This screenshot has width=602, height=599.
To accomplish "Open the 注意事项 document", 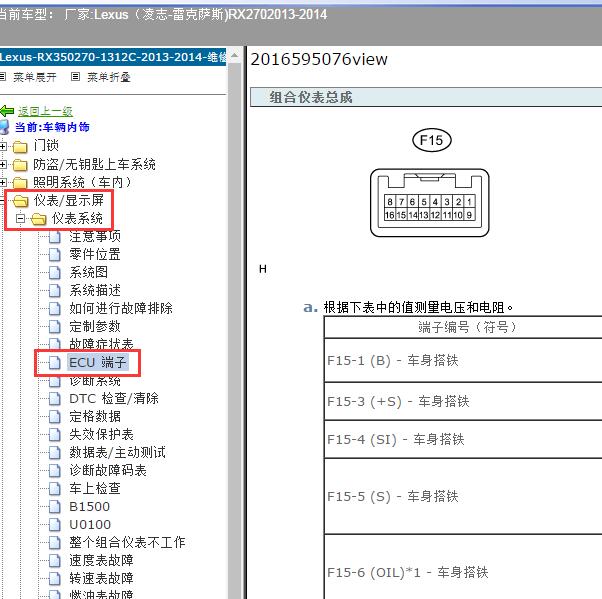I will pyautogui.click(x=95, y=237).
